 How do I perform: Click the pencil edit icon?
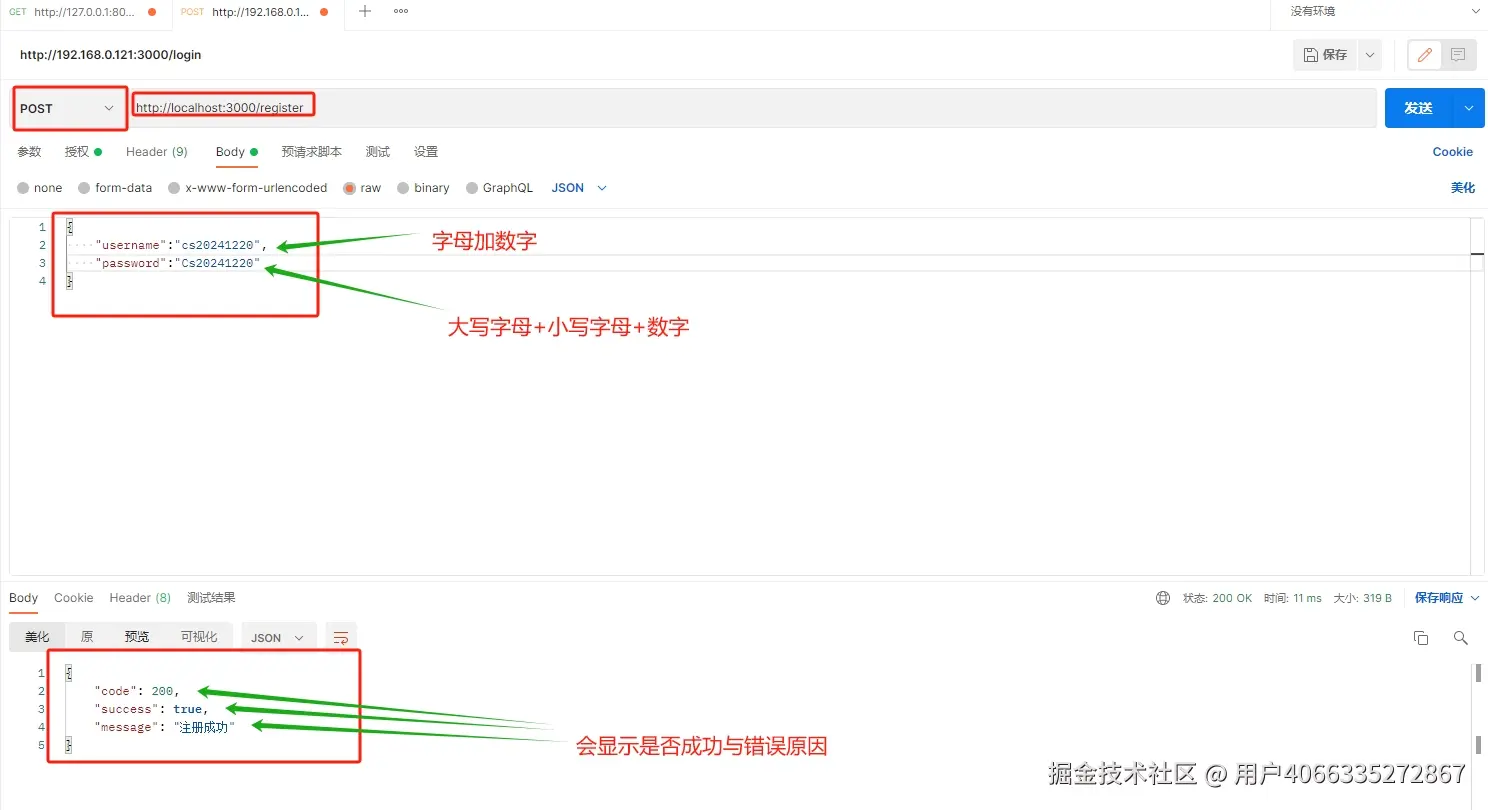[x=1425, y=55]
